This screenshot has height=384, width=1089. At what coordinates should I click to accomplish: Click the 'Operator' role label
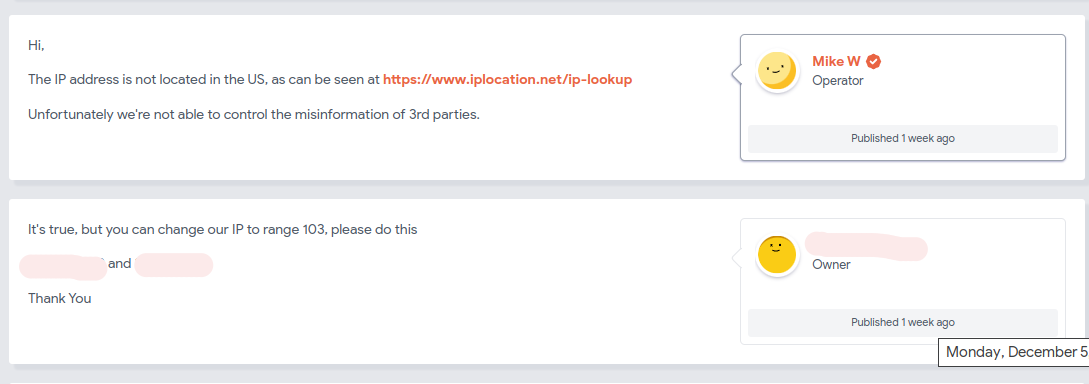838,81
